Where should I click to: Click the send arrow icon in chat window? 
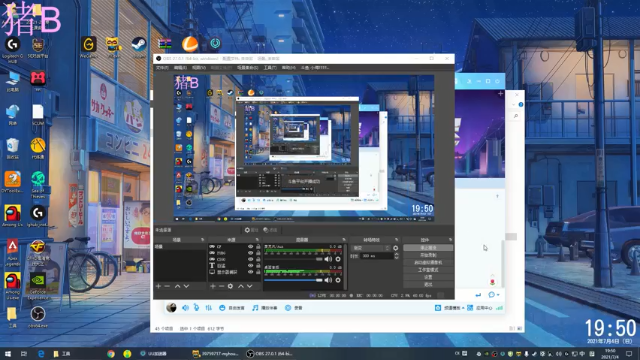coord(478,295)
